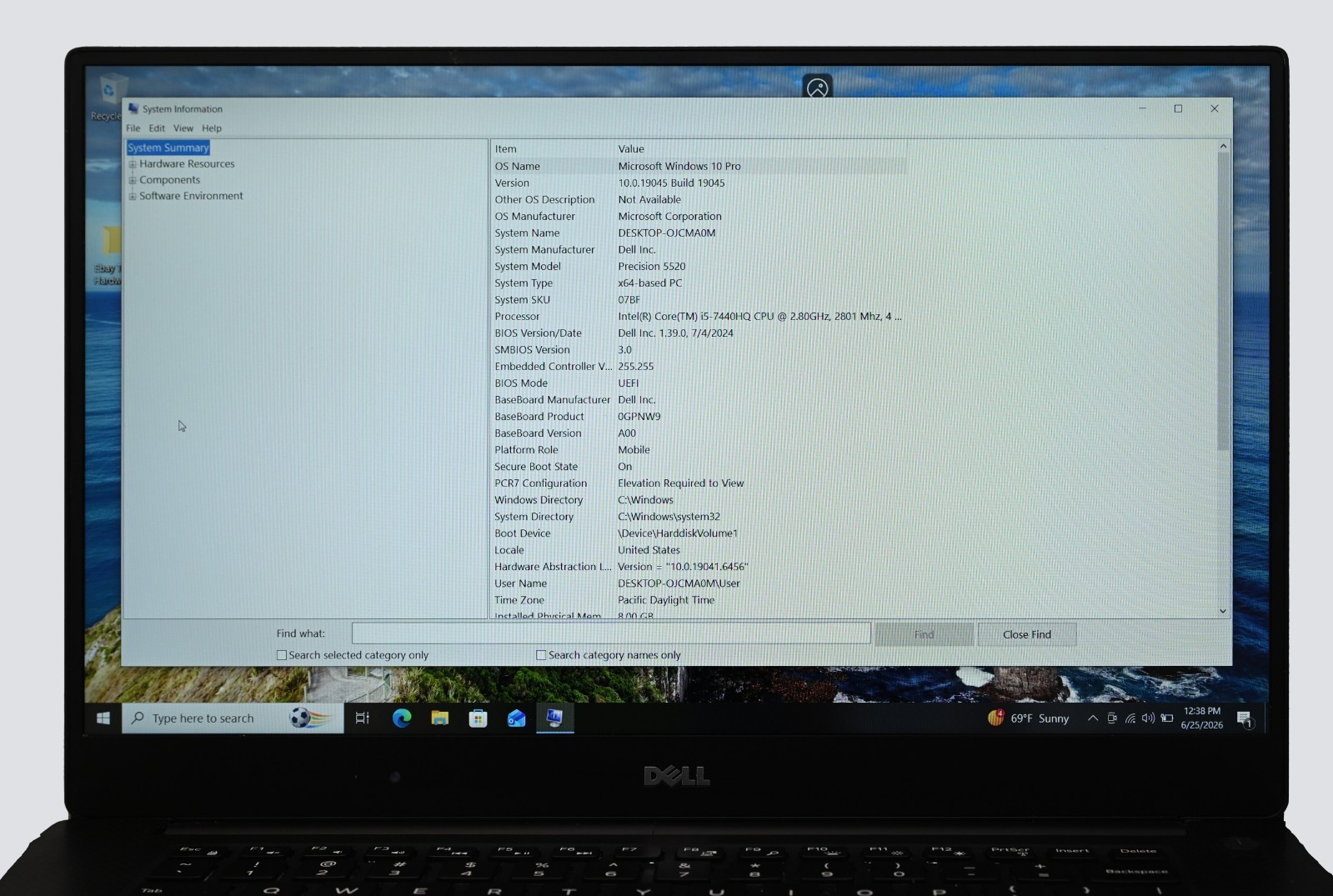Open the Start menu Windows icon
Viewport: 1333px width, 896px height.
point(103,718)
